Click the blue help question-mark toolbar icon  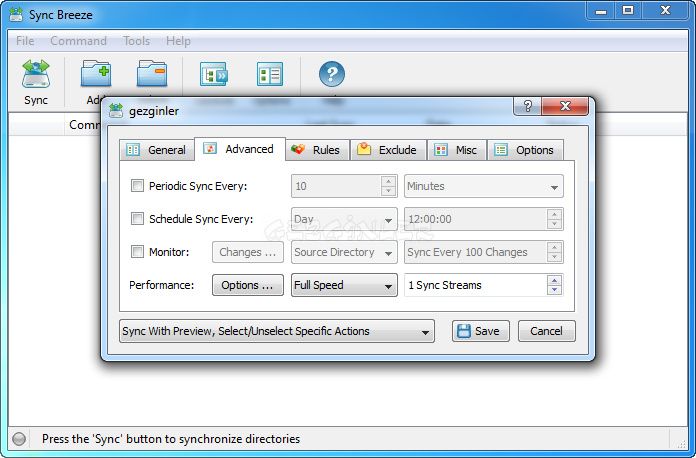tap(332, 74)
